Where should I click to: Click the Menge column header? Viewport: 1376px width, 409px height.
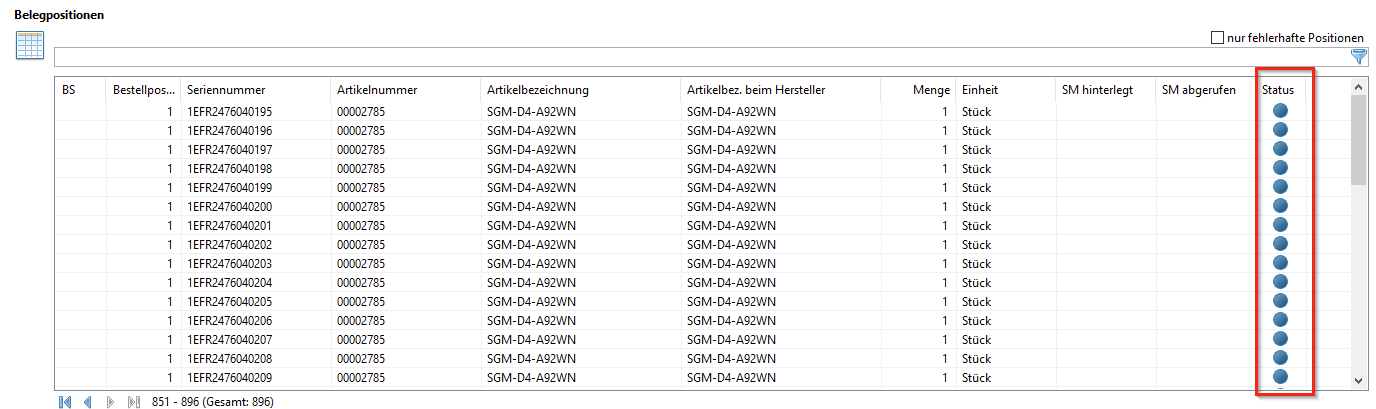[930, 90]
